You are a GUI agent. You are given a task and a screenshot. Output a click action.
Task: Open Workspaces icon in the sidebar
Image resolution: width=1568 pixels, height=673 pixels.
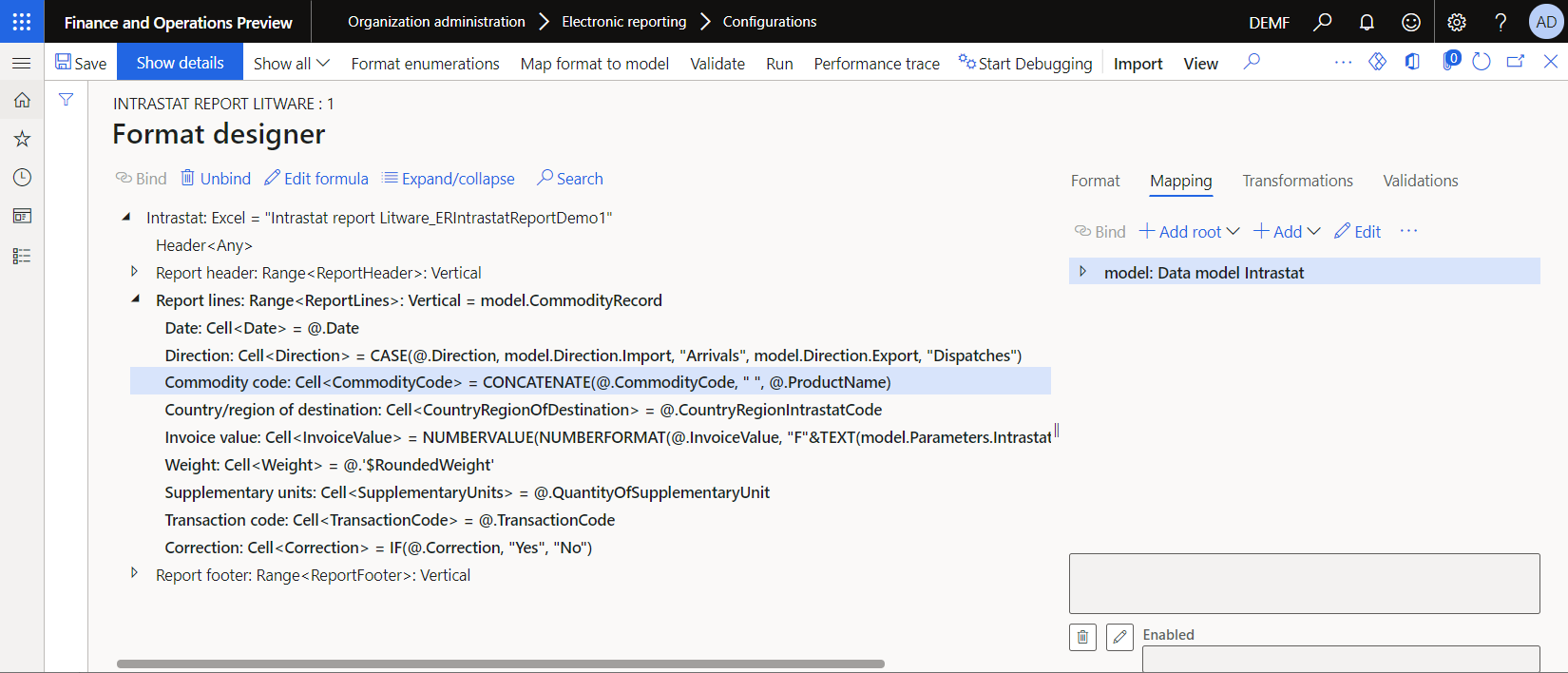[22, 216]
